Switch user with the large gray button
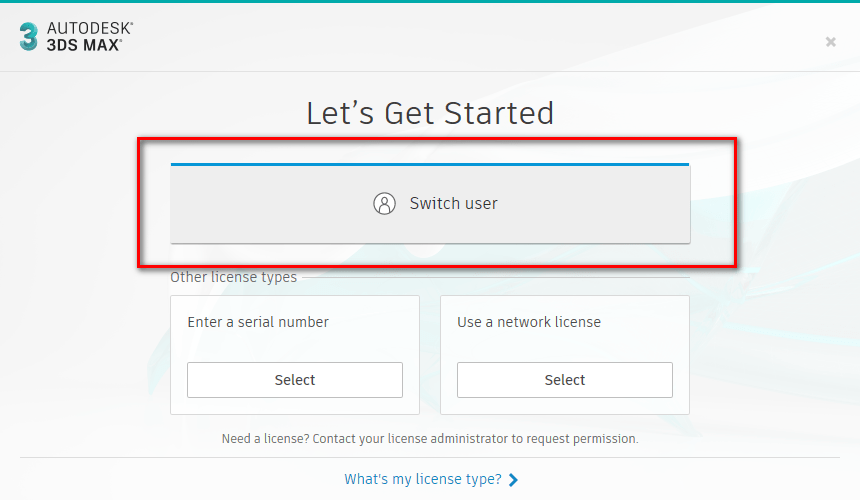Viewport: 860px width, 500px height. click(x=430, y=204)
